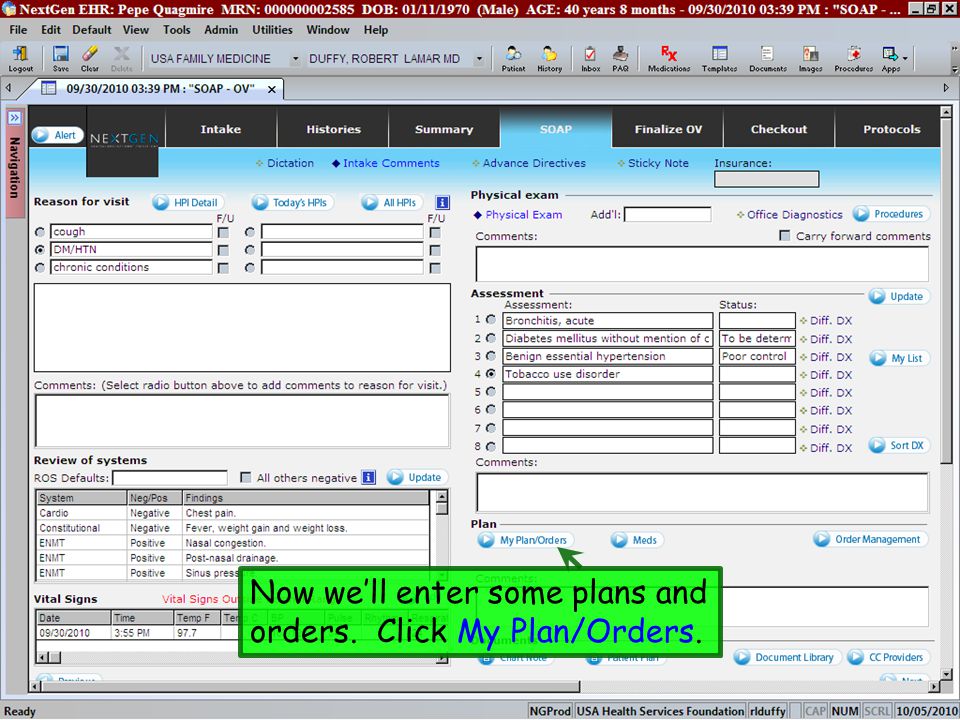Click the ROS Defaults input field
960x720 pixels.
(x=170, y=478)
